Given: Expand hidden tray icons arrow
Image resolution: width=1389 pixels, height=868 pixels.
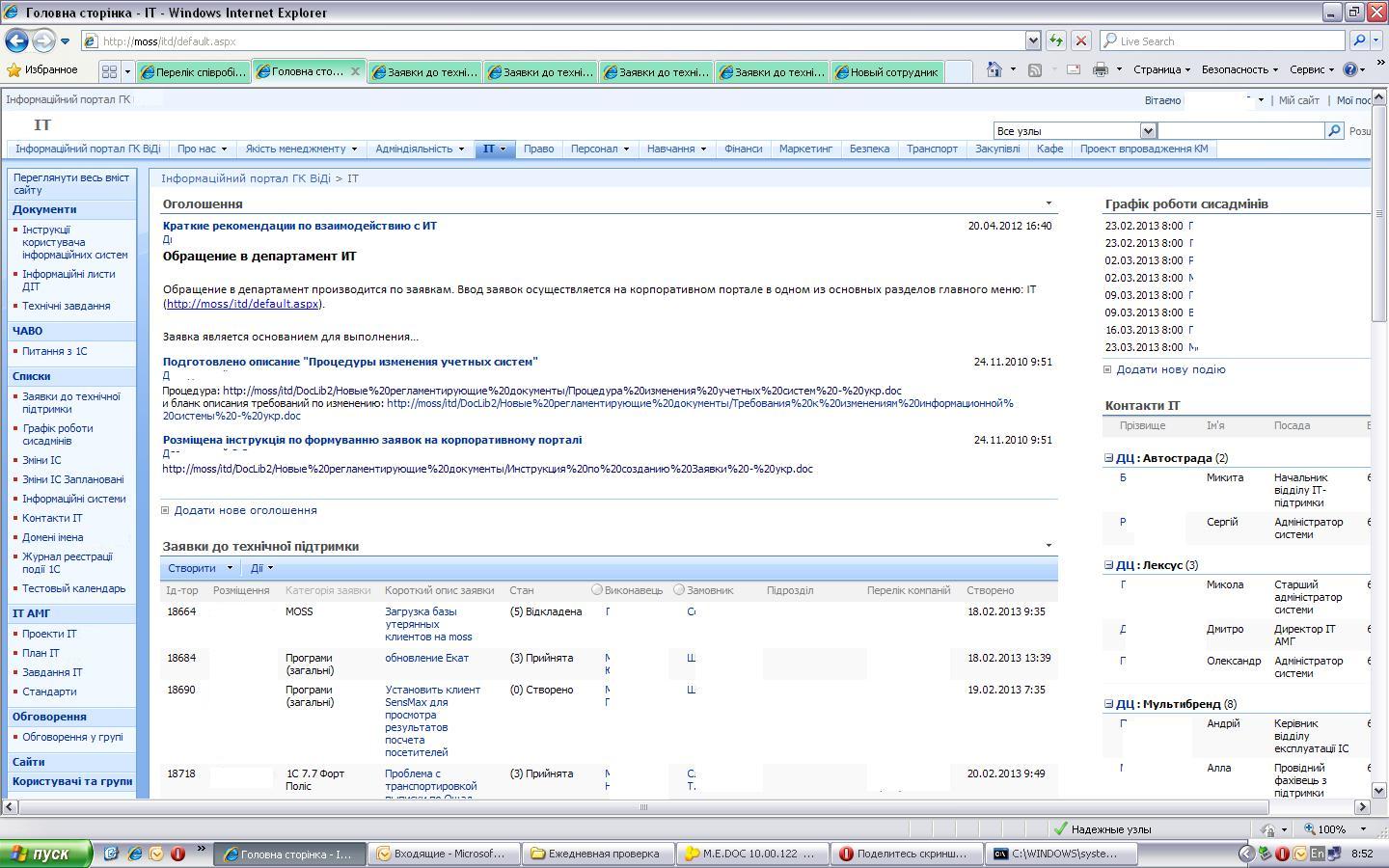Looking at the screenshot, I should (1245, 854).
